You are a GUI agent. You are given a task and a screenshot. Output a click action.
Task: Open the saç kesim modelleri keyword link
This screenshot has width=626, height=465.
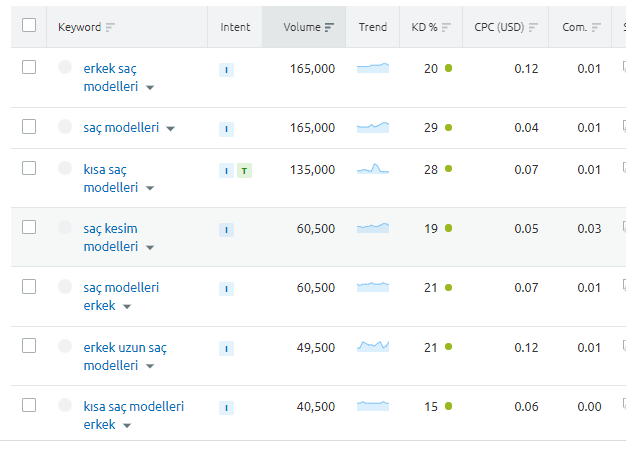(111, 237)
